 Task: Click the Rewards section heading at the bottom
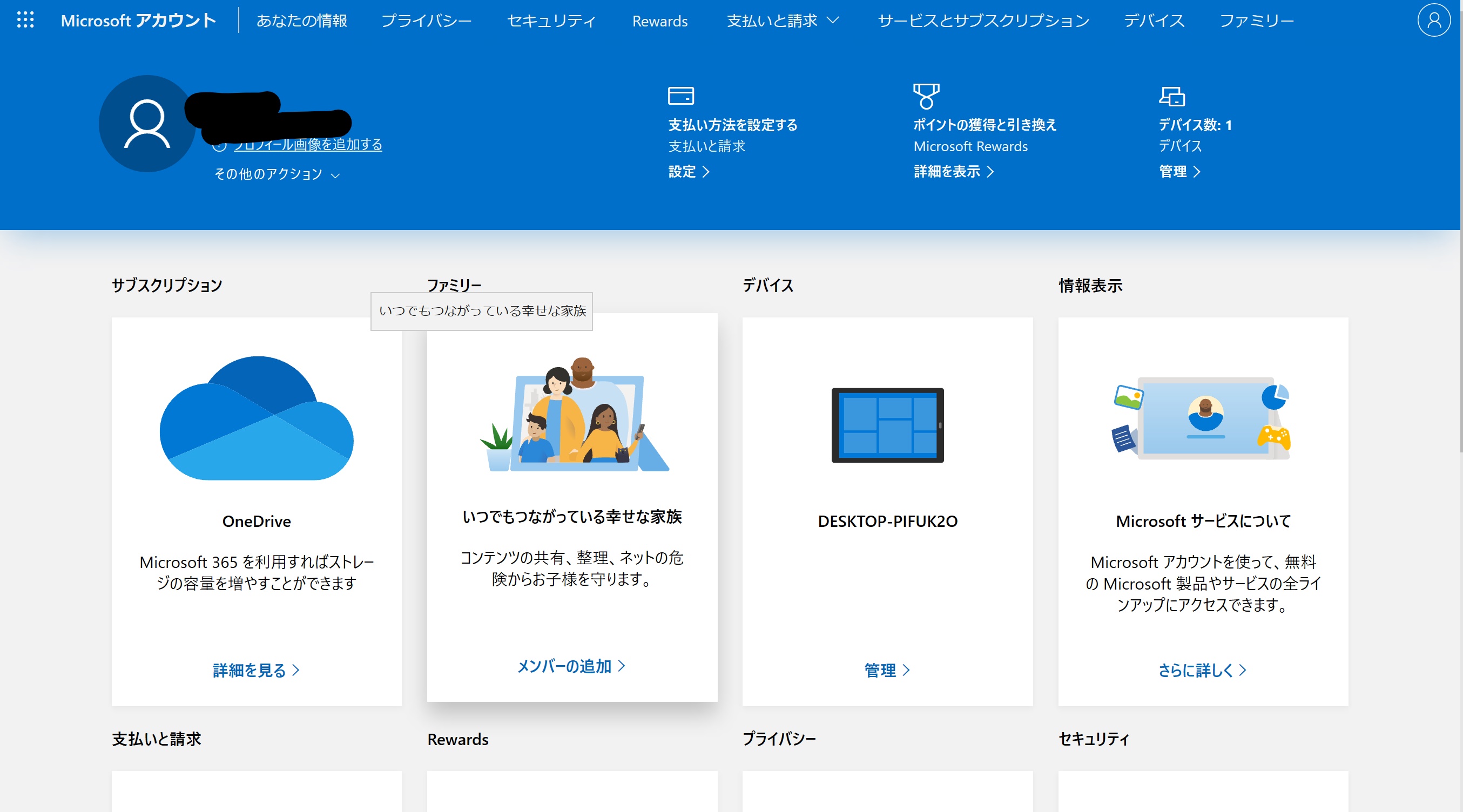[x=458, y=739]
